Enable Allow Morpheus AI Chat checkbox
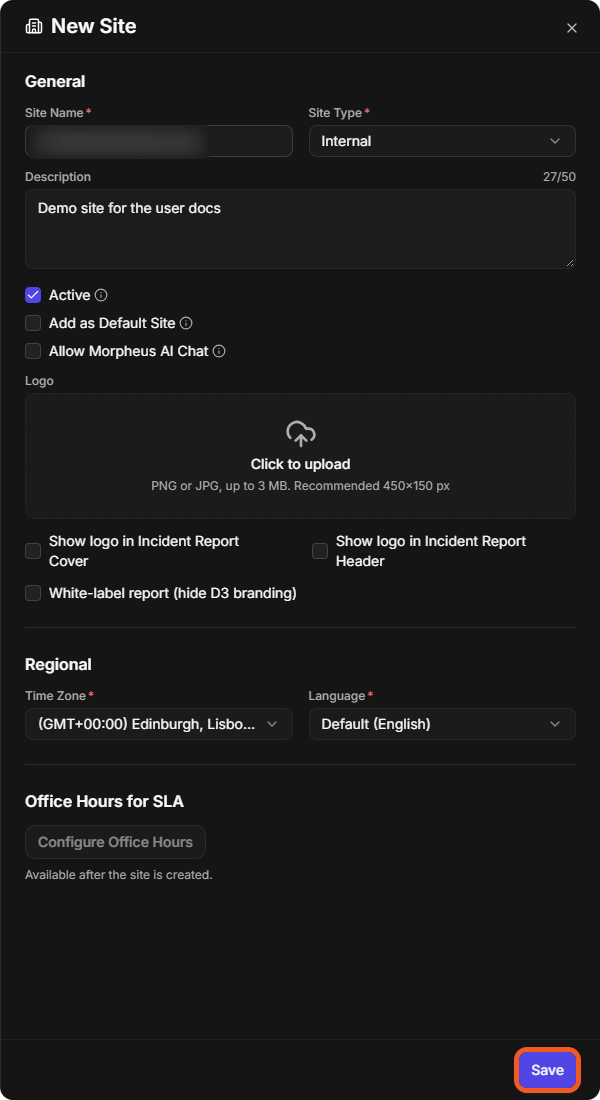The height and width of the screenshot is (1100, 600). click(33, 351)
